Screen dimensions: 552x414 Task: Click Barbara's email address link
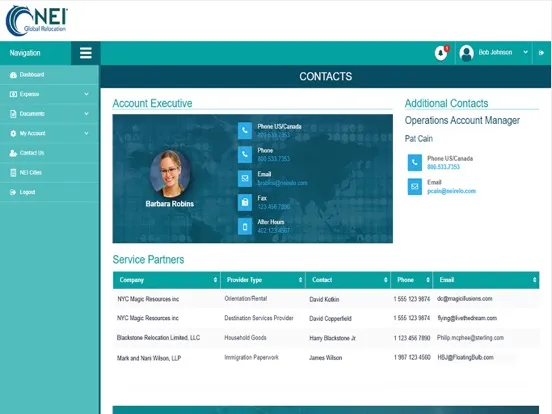282,183
